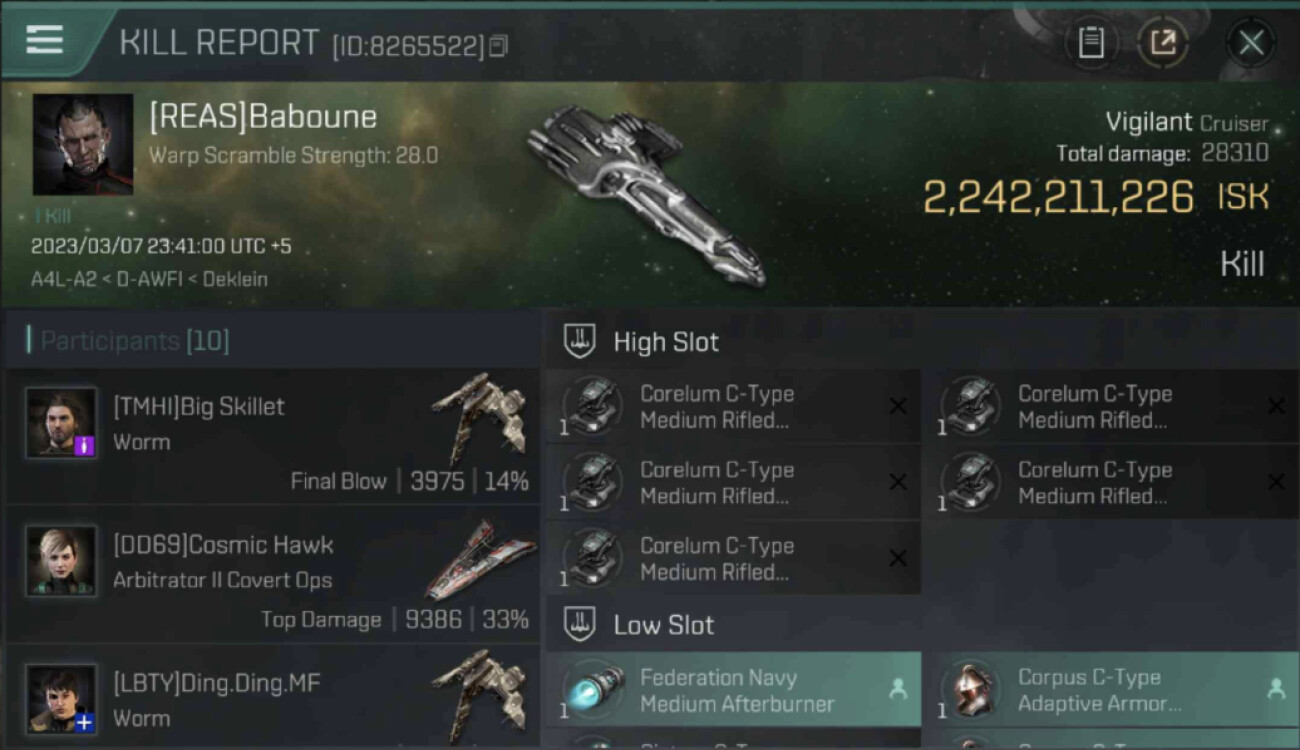Click the High Slot section icon

point(580,341)
